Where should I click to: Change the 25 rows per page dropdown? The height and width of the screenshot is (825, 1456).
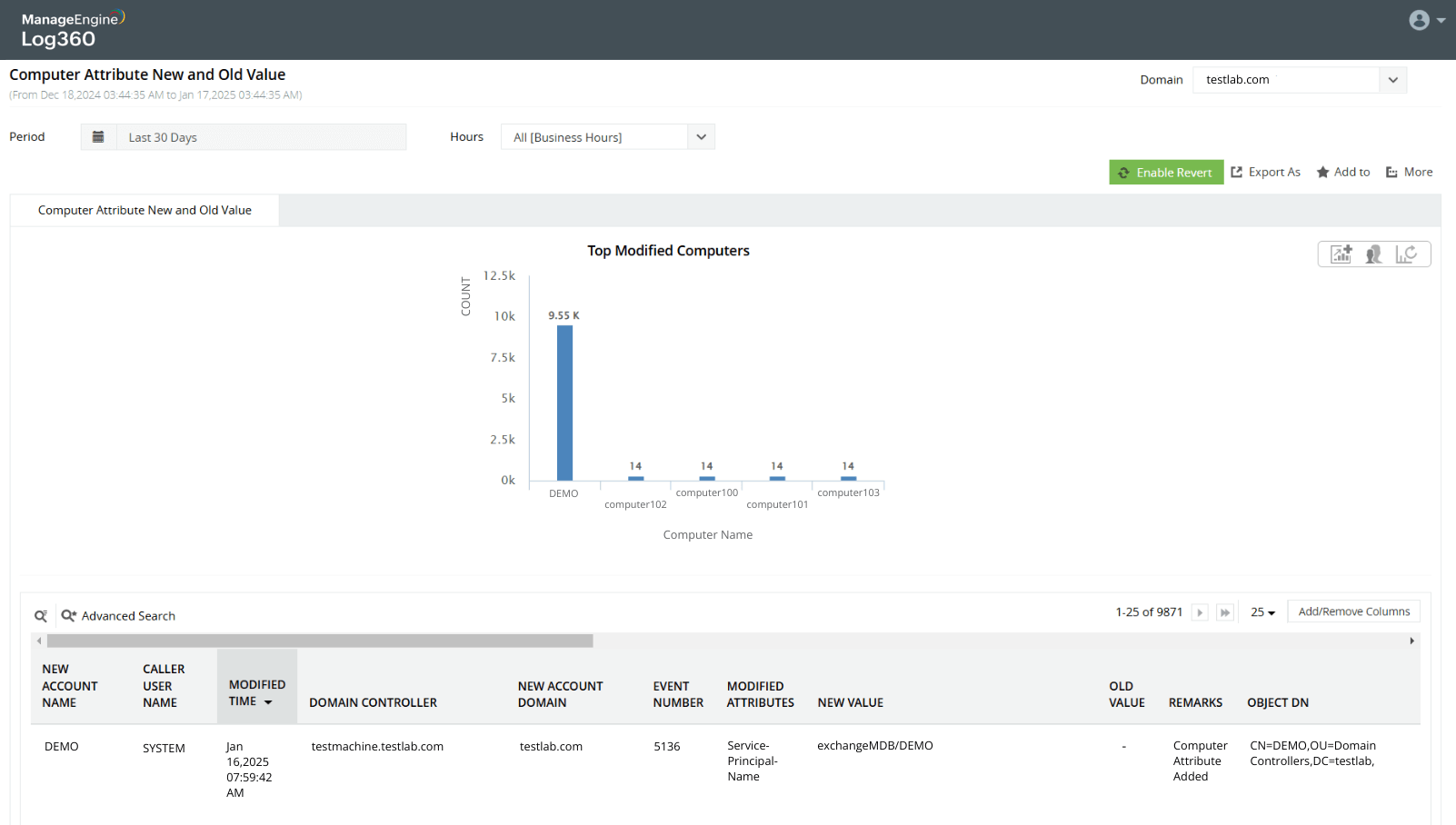(1262, 612)
